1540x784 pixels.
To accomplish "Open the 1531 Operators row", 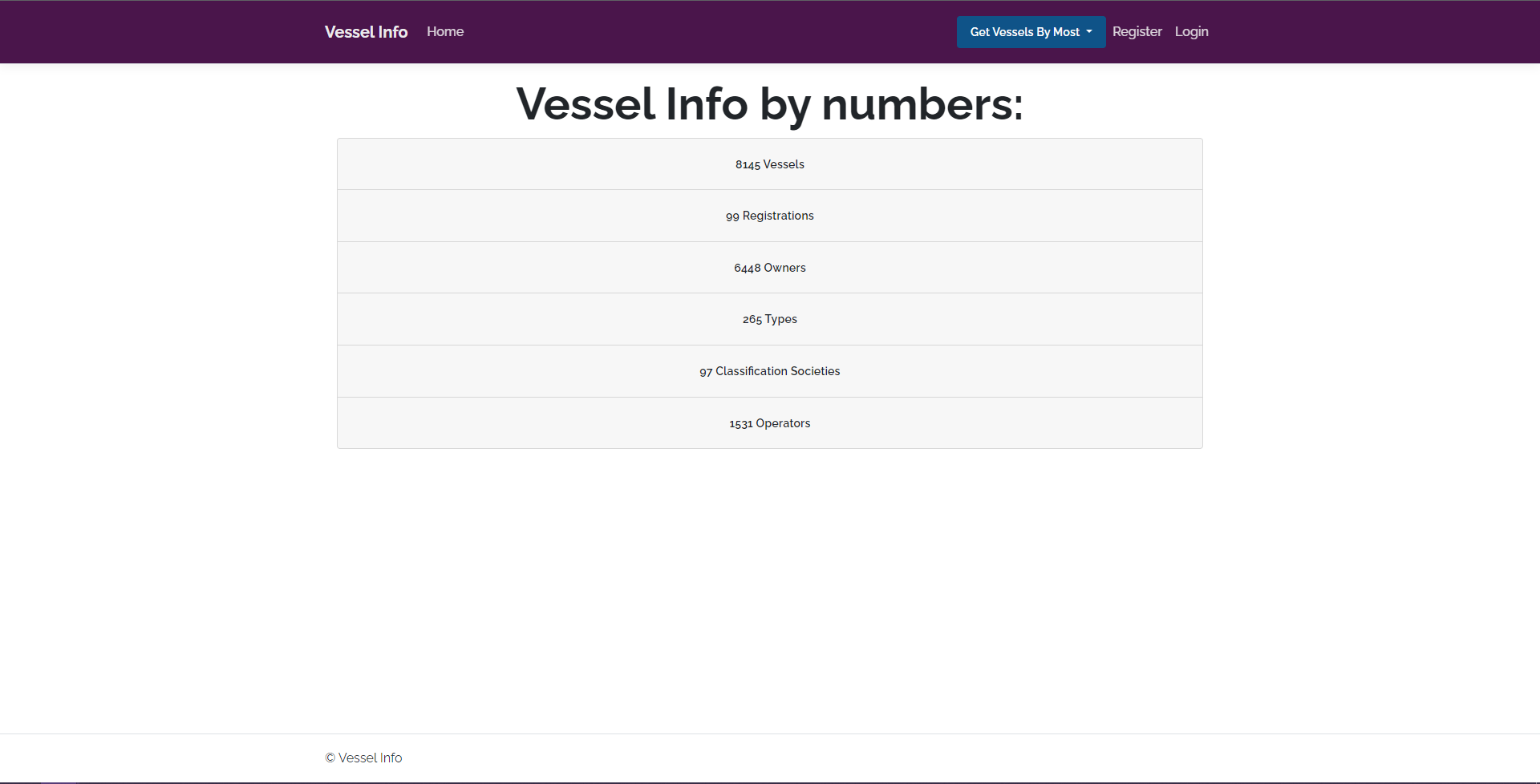I will 770,422.
